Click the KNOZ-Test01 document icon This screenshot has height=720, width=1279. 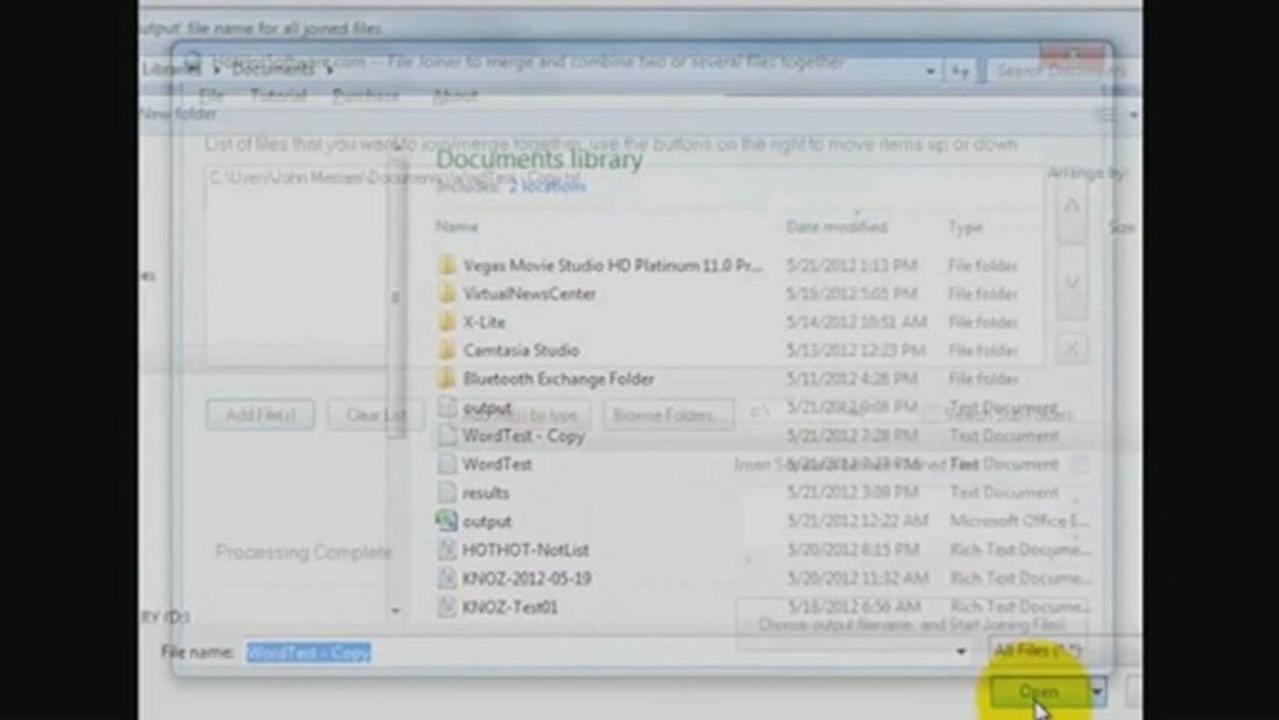point(447,607)
